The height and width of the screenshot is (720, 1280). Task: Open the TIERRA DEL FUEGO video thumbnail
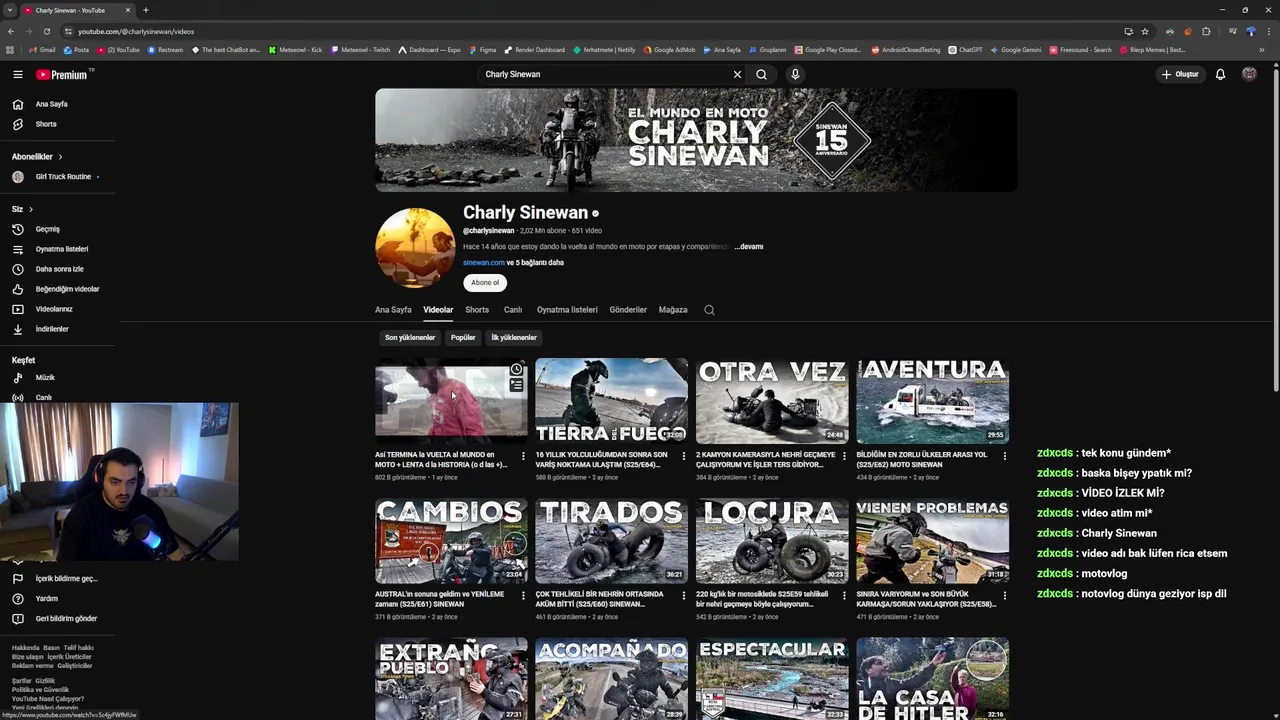point(611,401)
